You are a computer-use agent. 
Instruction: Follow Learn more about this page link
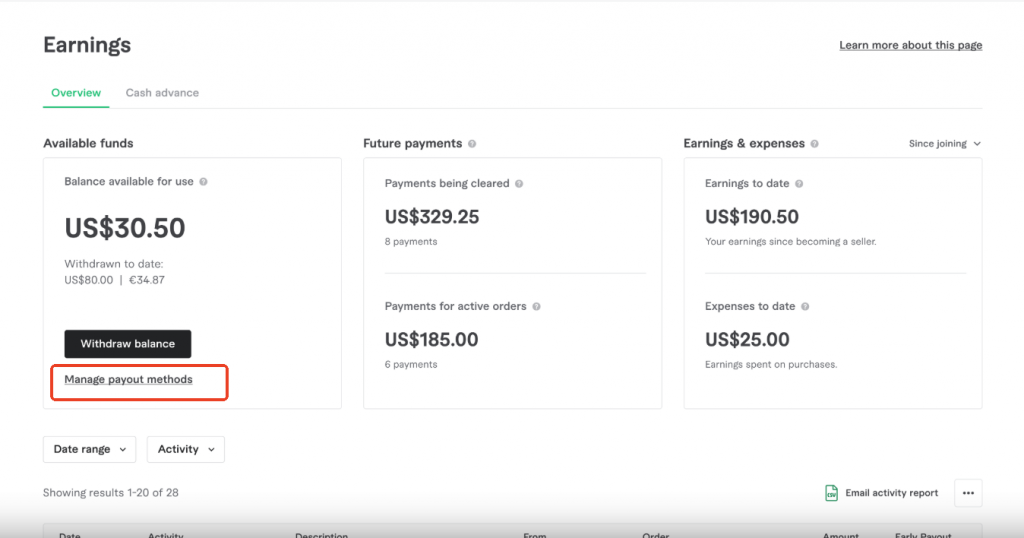(x=910, y=45)
